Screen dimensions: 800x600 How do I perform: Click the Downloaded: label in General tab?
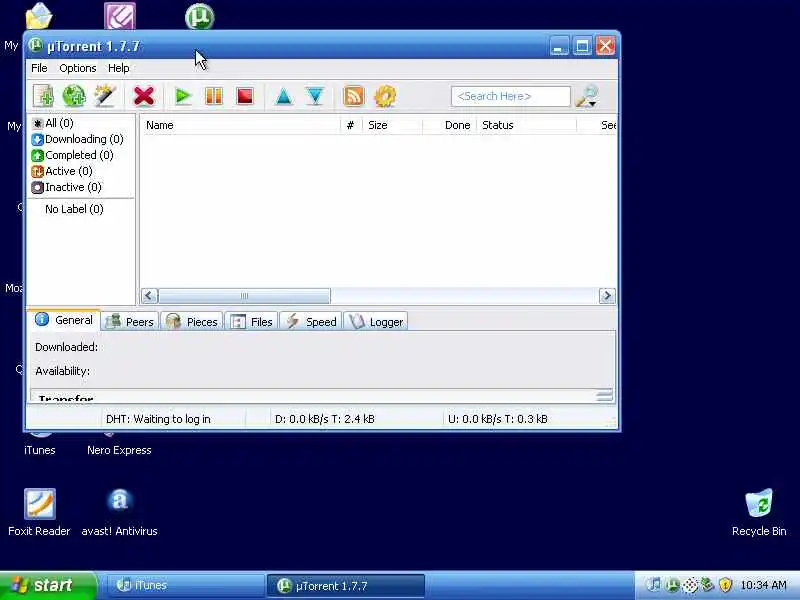(x=66, y=347)
